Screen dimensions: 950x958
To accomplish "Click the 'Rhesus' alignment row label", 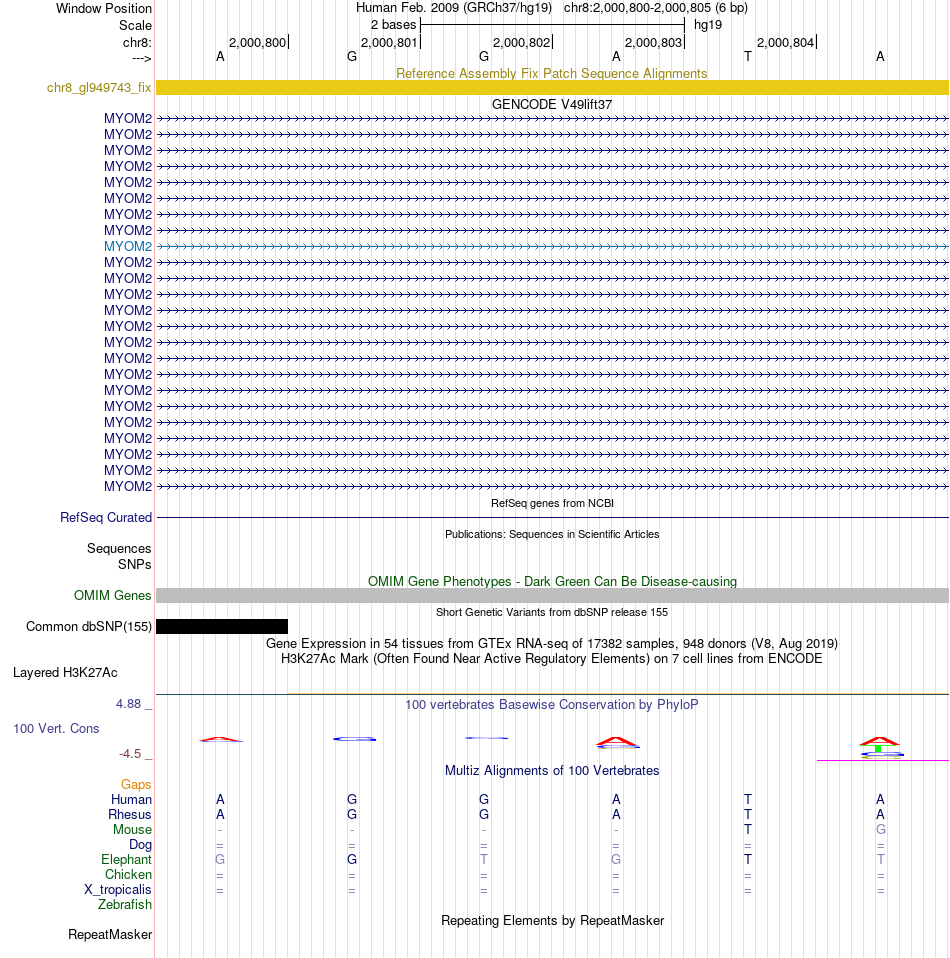I will pyautogui.click(x=130, y=814).
